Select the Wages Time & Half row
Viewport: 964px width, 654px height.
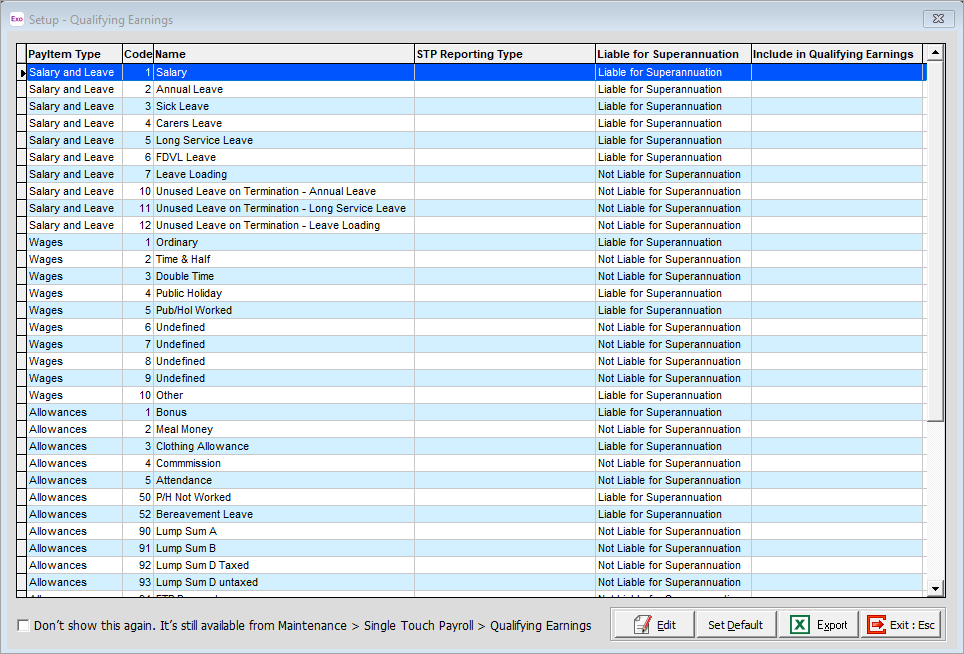(x=475, y=259)
